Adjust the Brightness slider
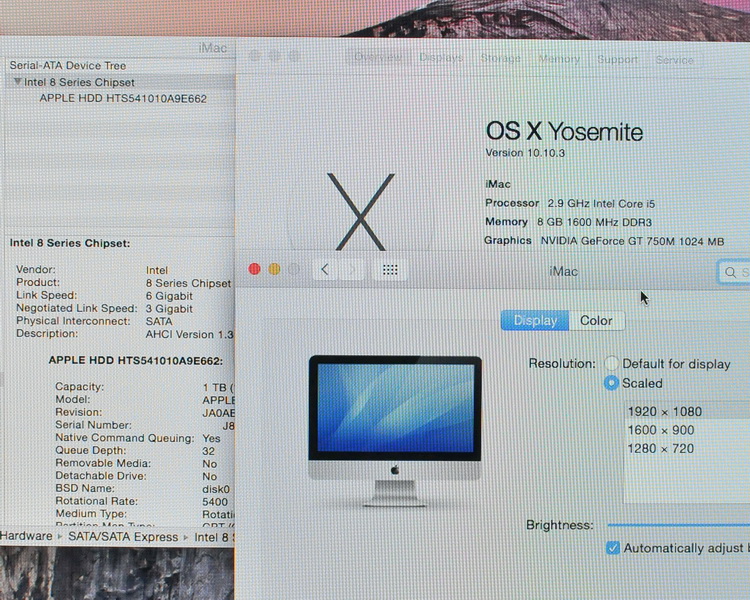750x600 pixels. click(x=678, y=525)
